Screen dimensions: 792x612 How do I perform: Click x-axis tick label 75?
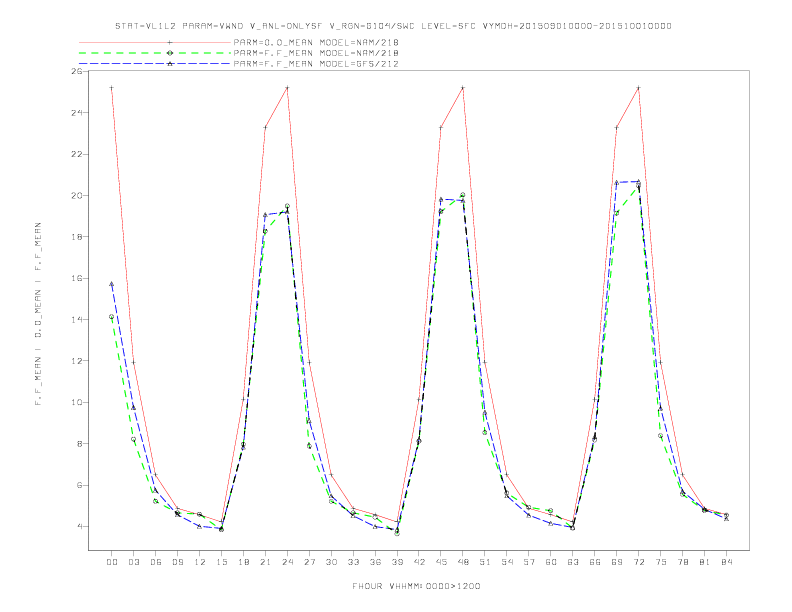click(661, 562)
